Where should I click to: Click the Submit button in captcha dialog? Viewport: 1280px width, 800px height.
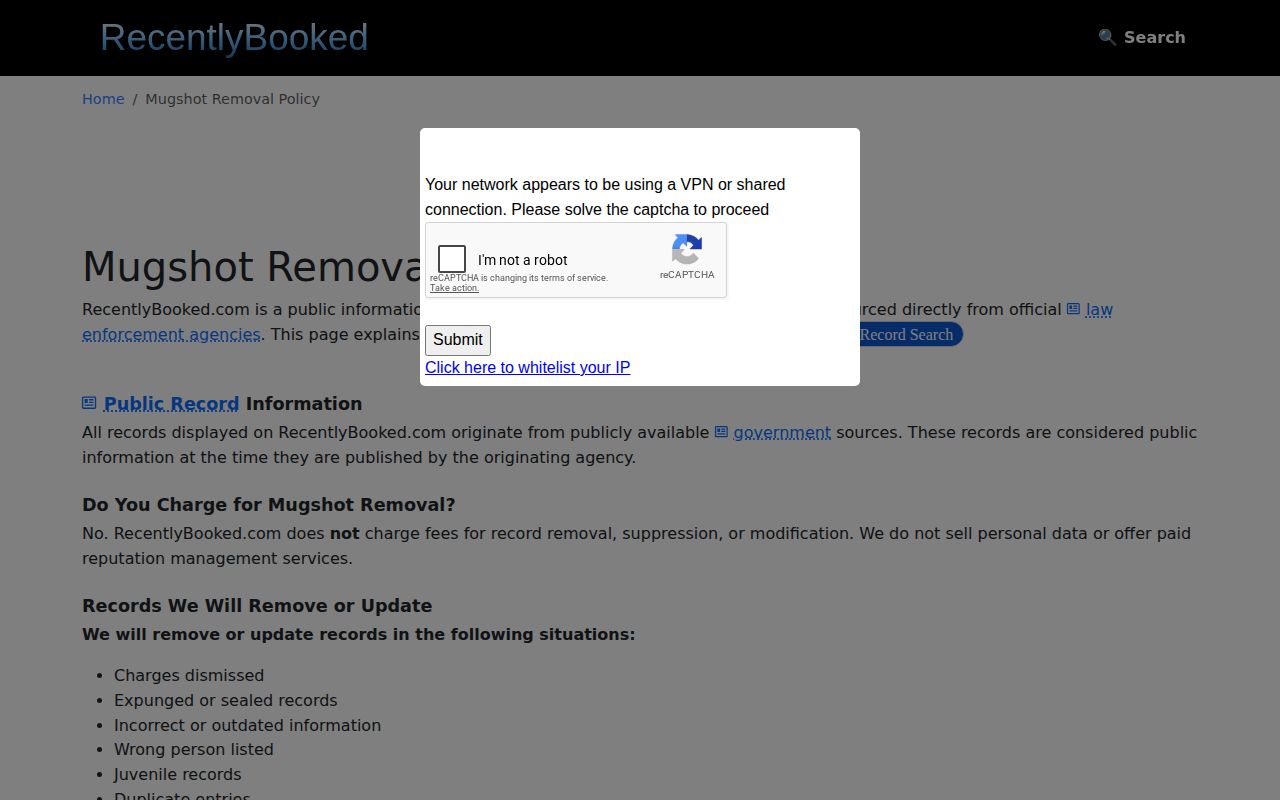[458, 340]
